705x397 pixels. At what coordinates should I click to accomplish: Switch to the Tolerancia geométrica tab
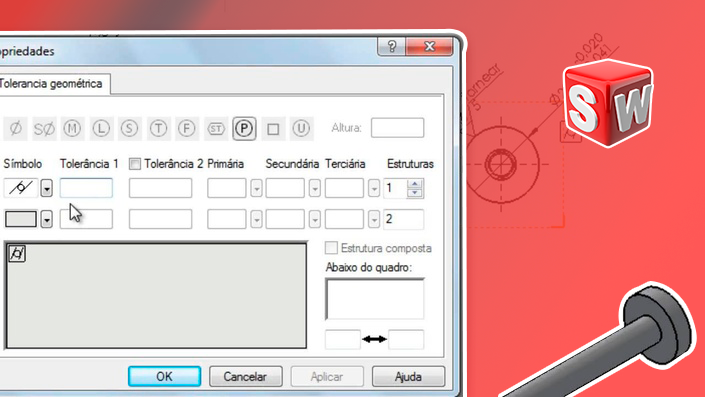click(52, 84)
